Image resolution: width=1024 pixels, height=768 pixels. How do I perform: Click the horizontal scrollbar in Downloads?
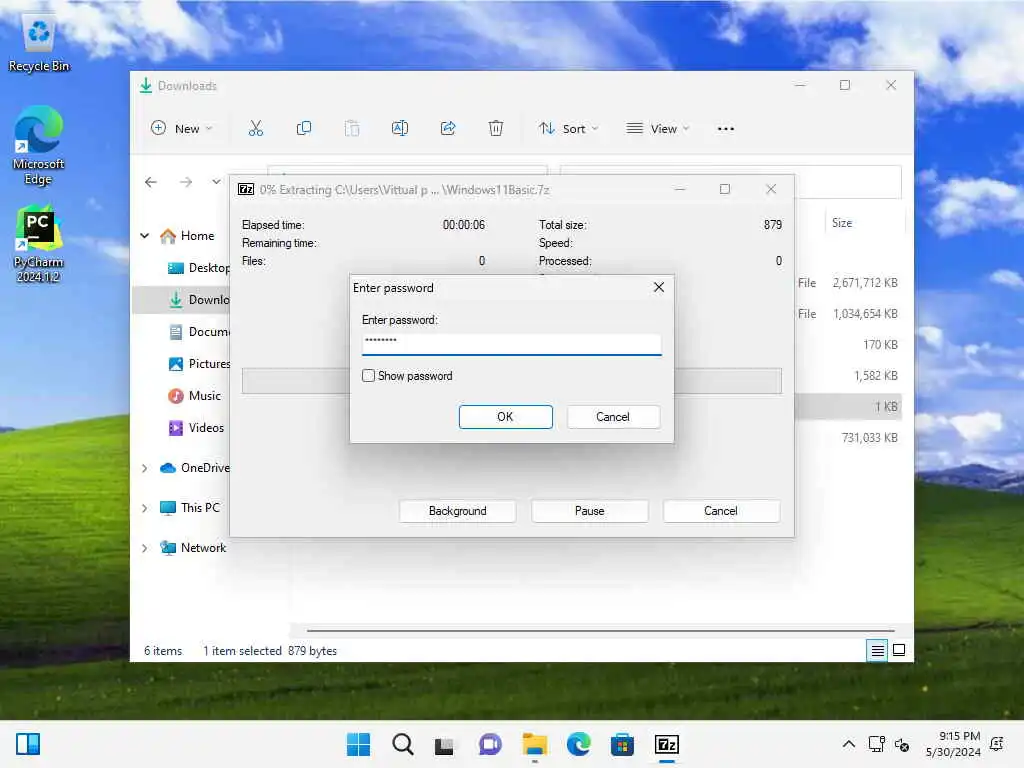point(601,631)
